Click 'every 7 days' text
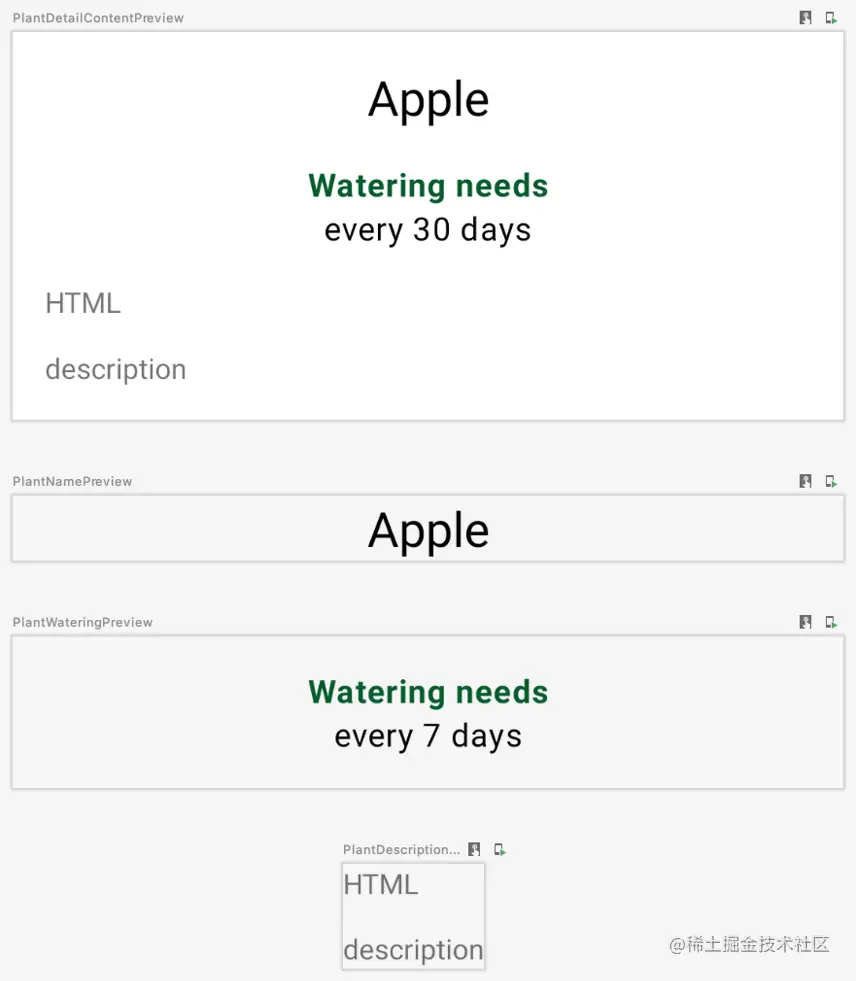856x981 pixels. tap(428, 736)
